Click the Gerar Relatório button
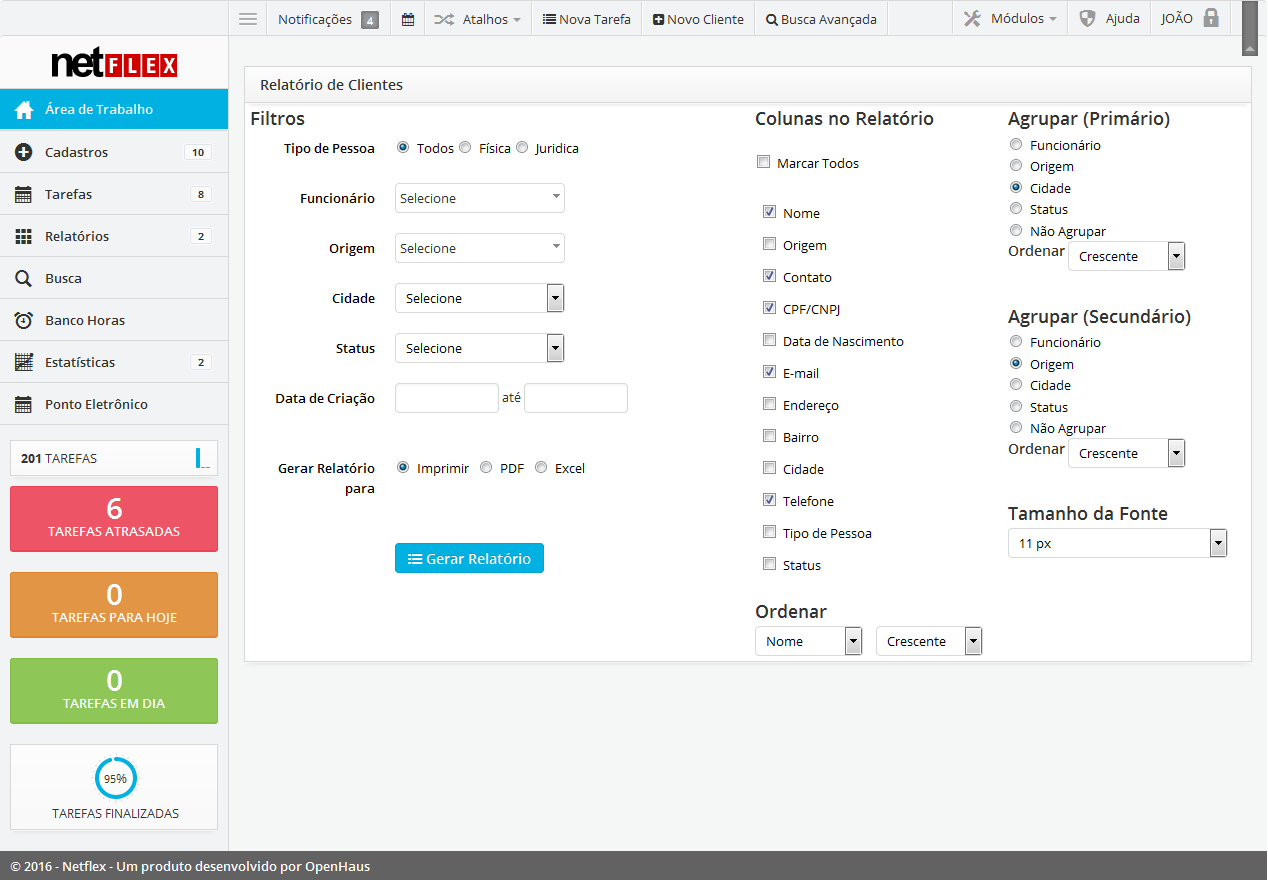 [469, 559]
